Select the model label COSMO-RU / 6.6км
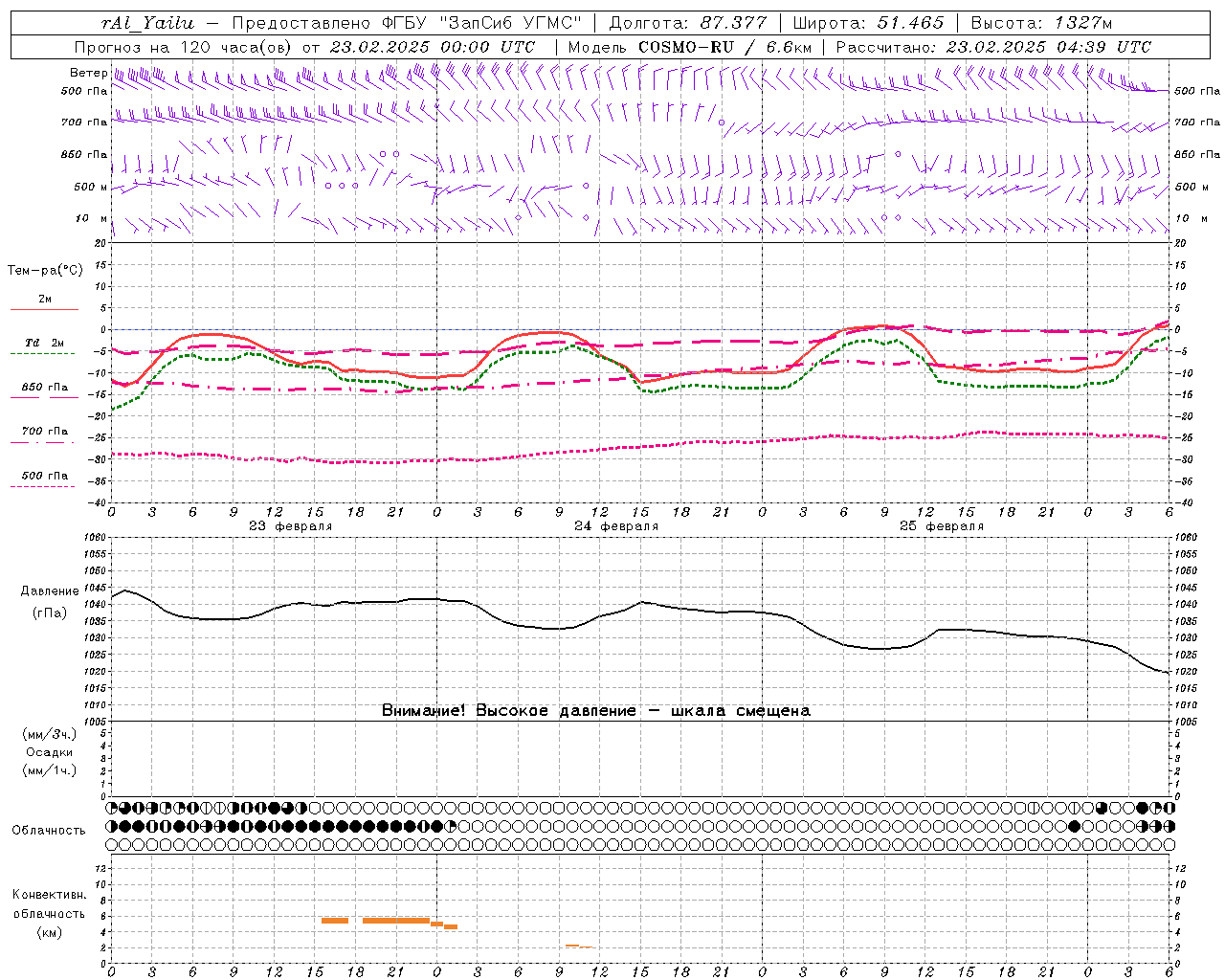The width and height of the screenshot is (1225, 980). click(724, 47)
